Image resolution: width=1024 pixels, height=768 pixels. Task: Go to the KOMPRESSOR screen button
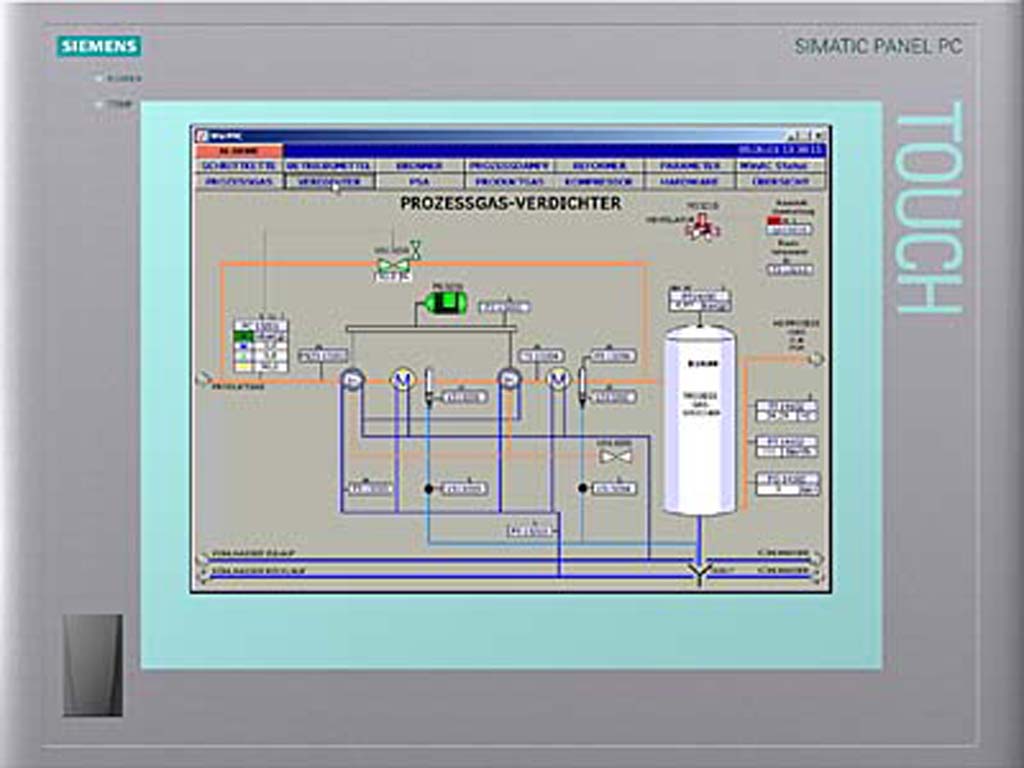click(600, 182)
